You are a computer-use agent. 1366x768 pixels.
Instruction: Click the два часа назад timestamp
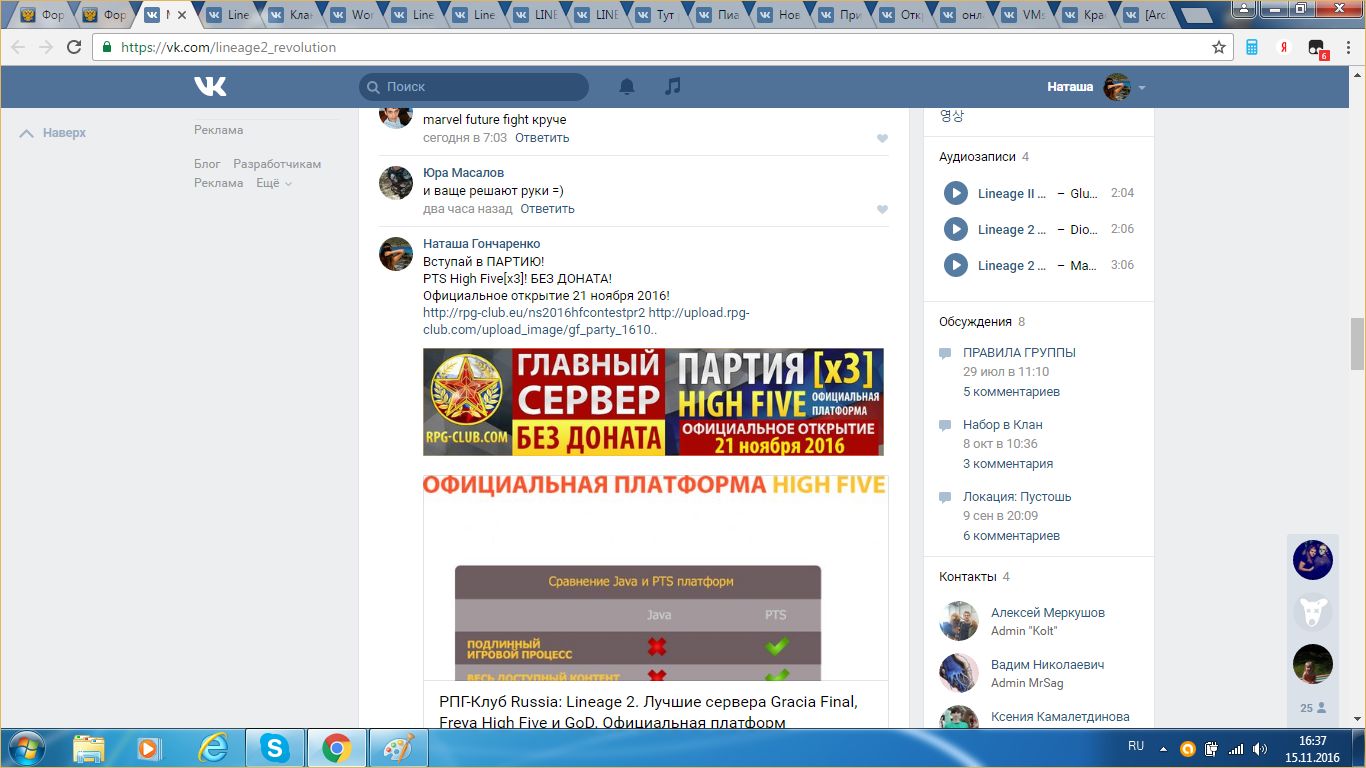[467, 209]
